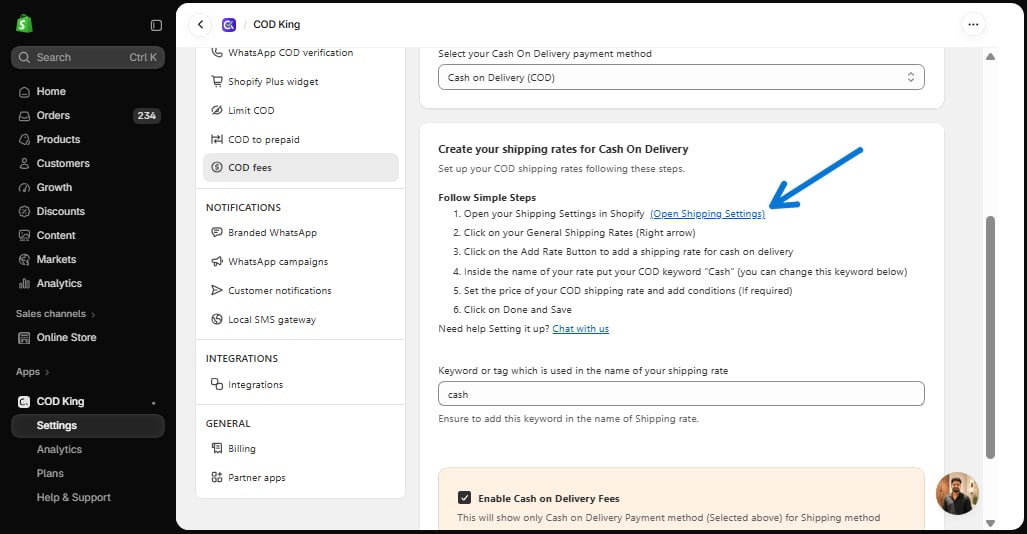Screen dimensions: 1027x534
Task: Click the Shopify logo icon
Action: 24,24
